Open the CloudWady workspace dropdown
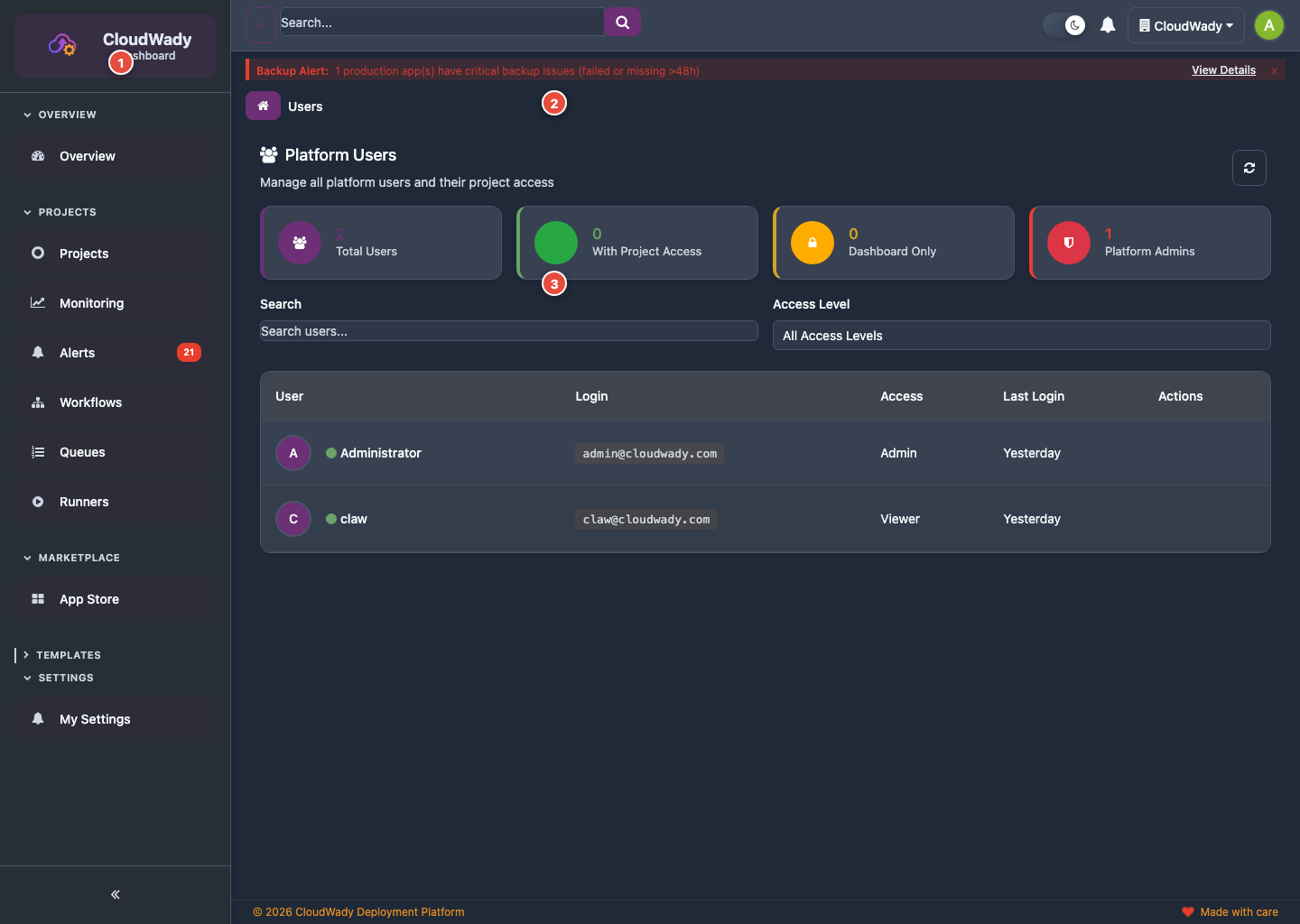Image resolution: width=1300 pixels, height=924 pixels. [1185, 25]
